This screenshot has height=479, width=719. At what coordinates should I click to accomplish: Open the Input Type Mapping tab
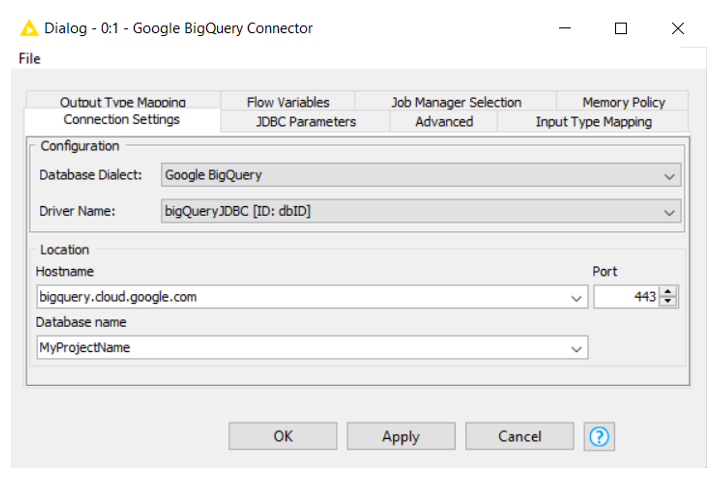tap(593, 121)
